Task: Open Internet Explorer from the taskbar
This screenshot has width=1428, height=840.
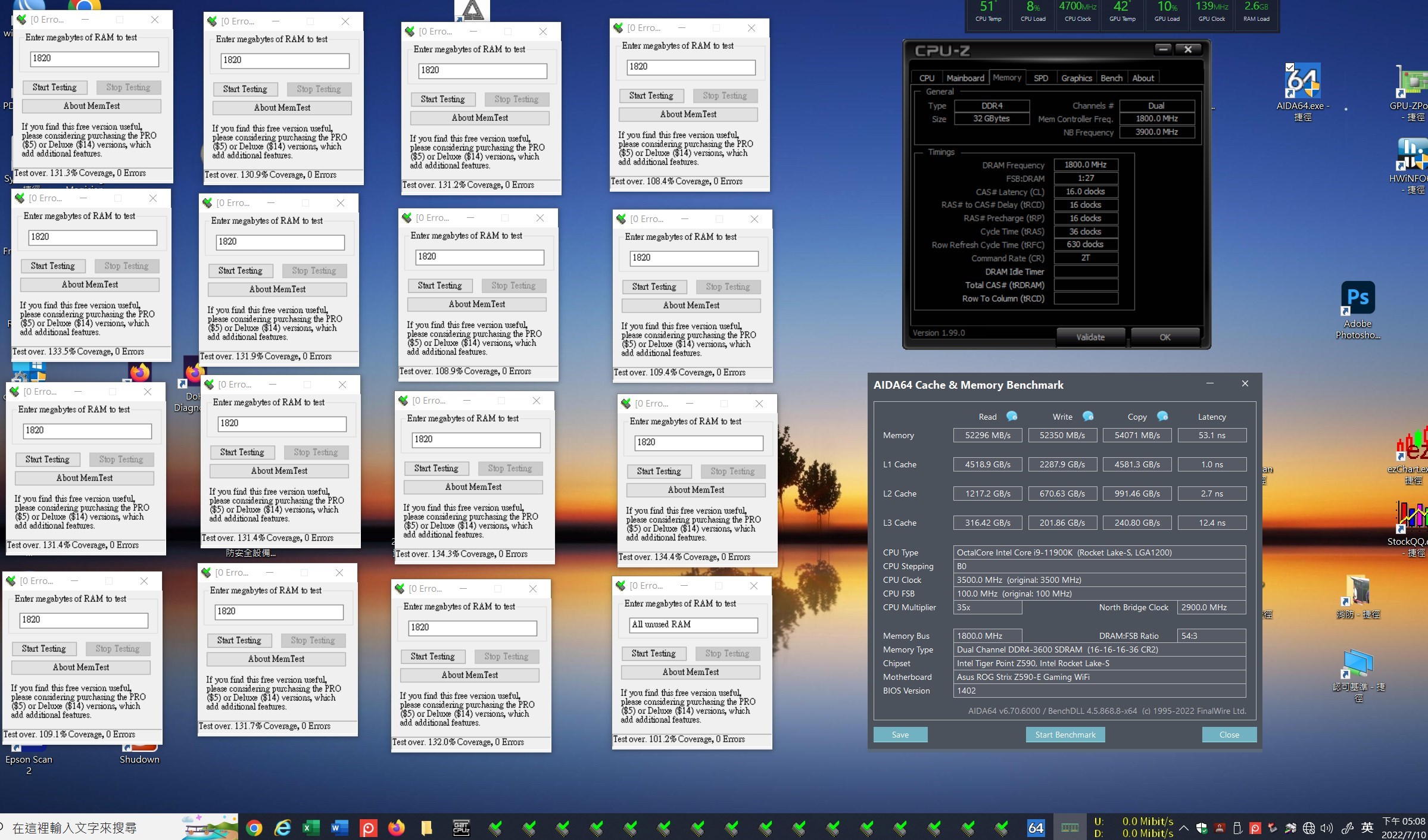Action: 282,827
